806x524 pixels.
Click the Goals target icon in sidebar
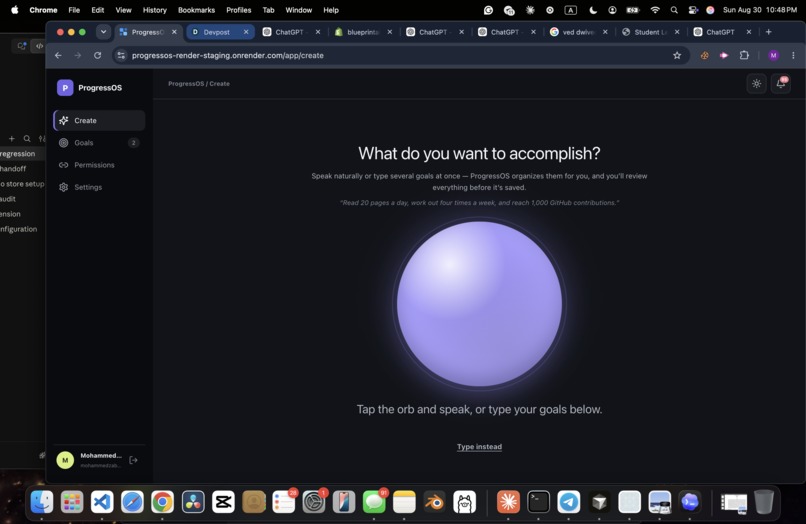point(64,143)
